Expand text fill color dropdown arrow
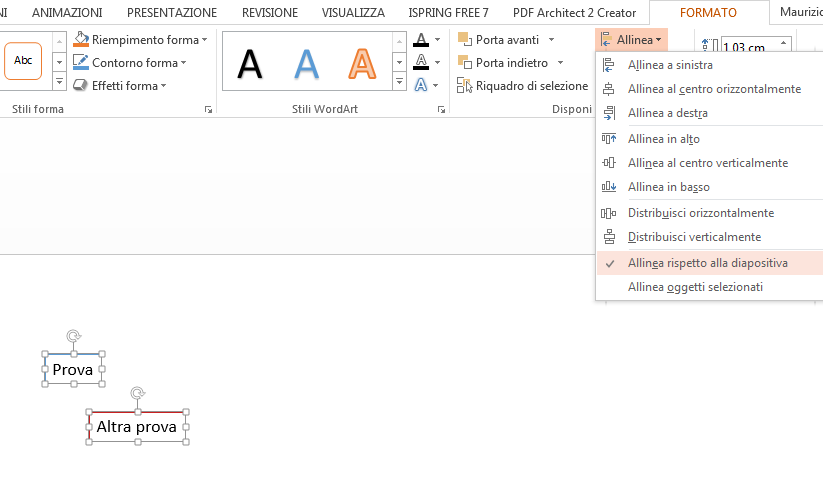 [437, 40]
